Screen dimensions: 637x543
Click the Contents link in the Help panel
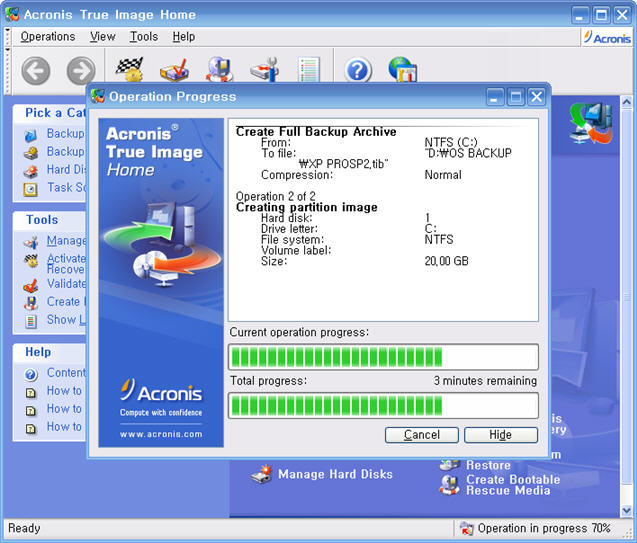click(67, 372)
